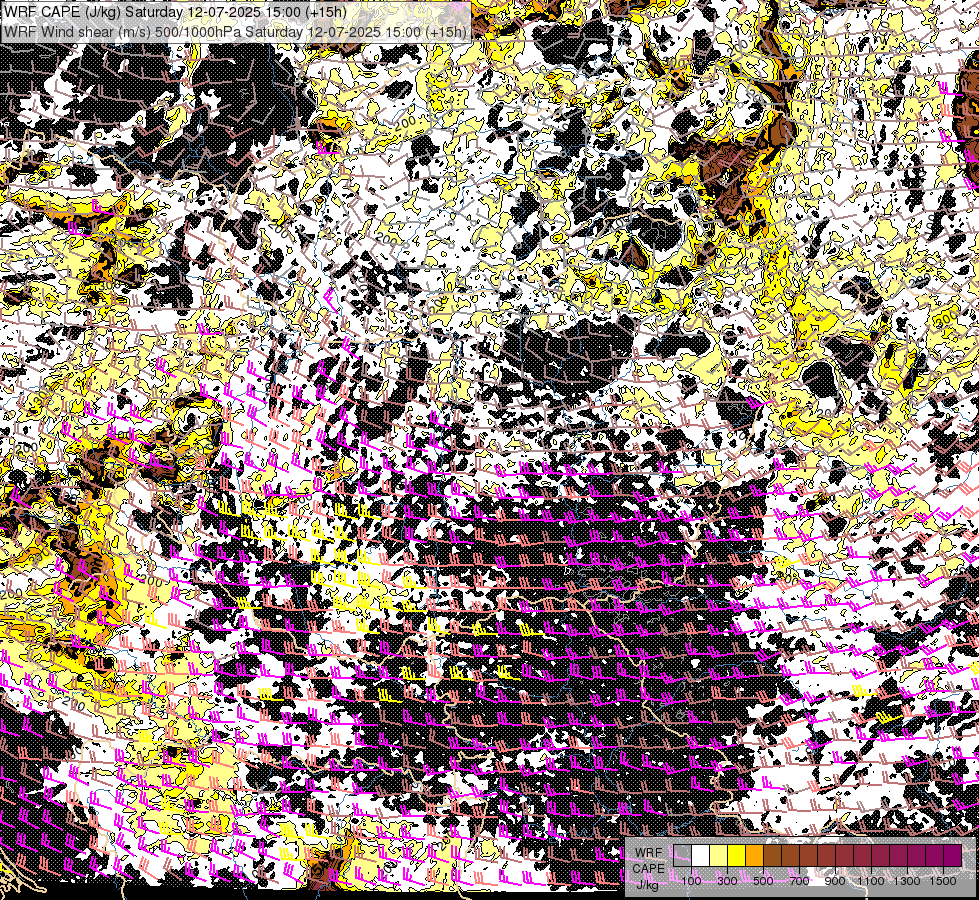The image size is (979, 900).
Task: Click the WRF CAPE title line
Action: [175, 12]
